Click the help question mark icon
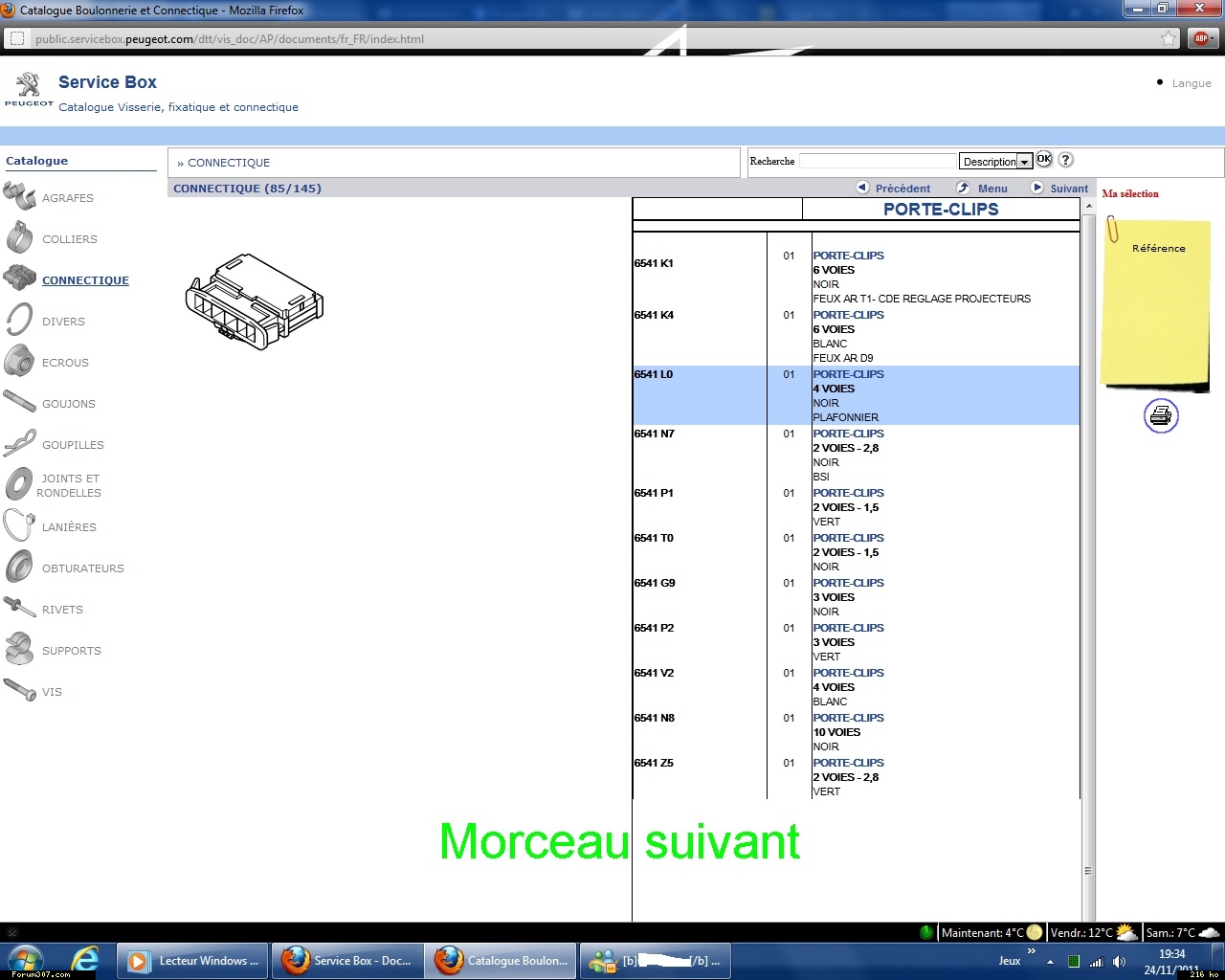The width and height of the screenshot is (1225, 980). [1066, 160]
